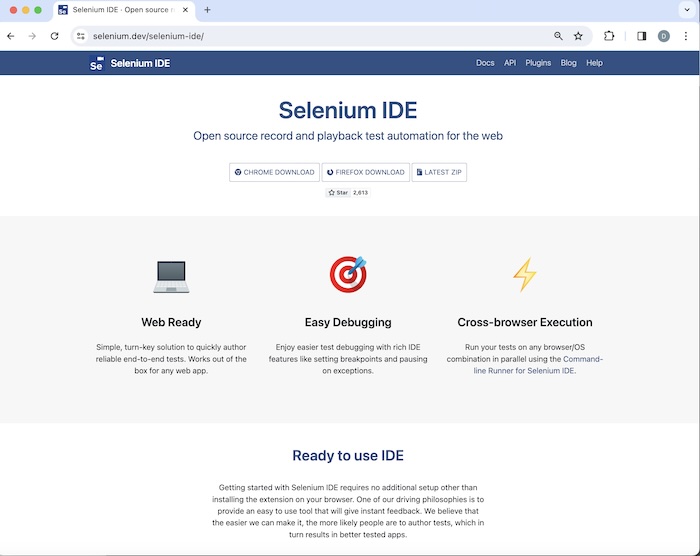Click the laptop Web Ready icon
The width and height of the screenshot is (700, 556).
point(171,276)
